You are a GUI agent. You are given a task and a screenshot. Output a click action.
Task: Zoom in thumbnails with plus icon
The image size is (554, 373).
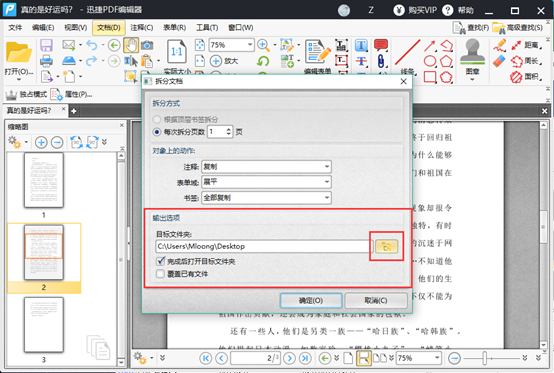[41, 142]
